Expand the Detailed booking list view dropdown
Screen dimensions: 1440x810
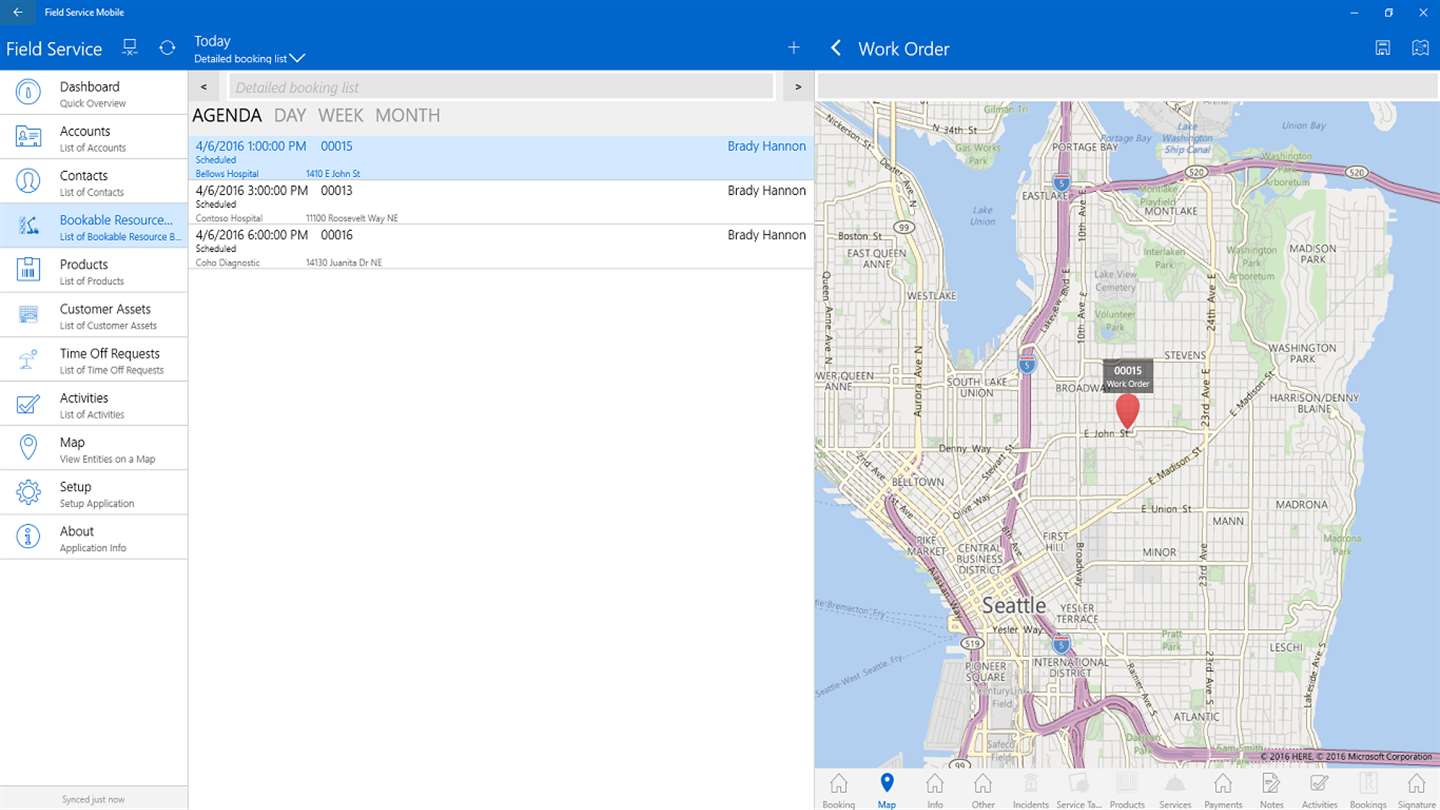coord(249,59)
